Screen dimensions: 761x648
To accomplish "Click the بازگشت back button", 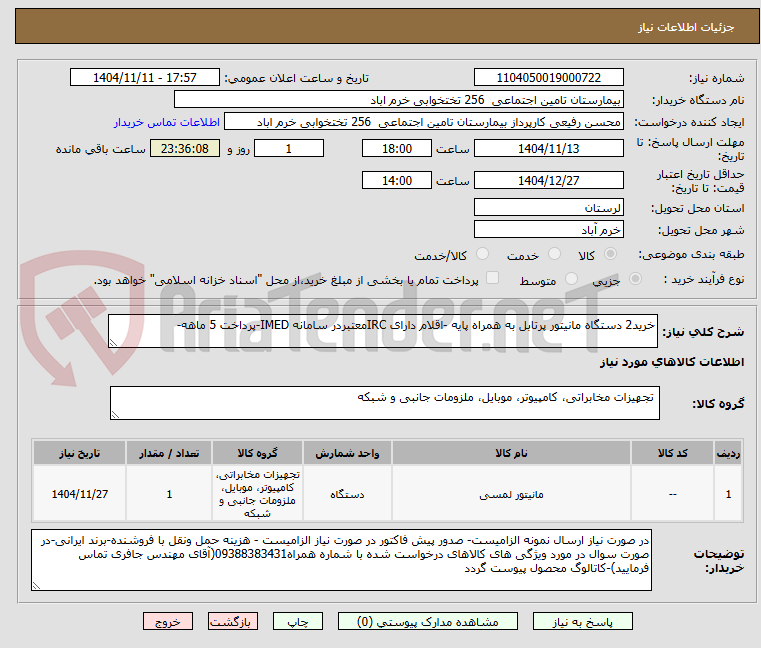I will pyautogui.click(x=232, y=621).
